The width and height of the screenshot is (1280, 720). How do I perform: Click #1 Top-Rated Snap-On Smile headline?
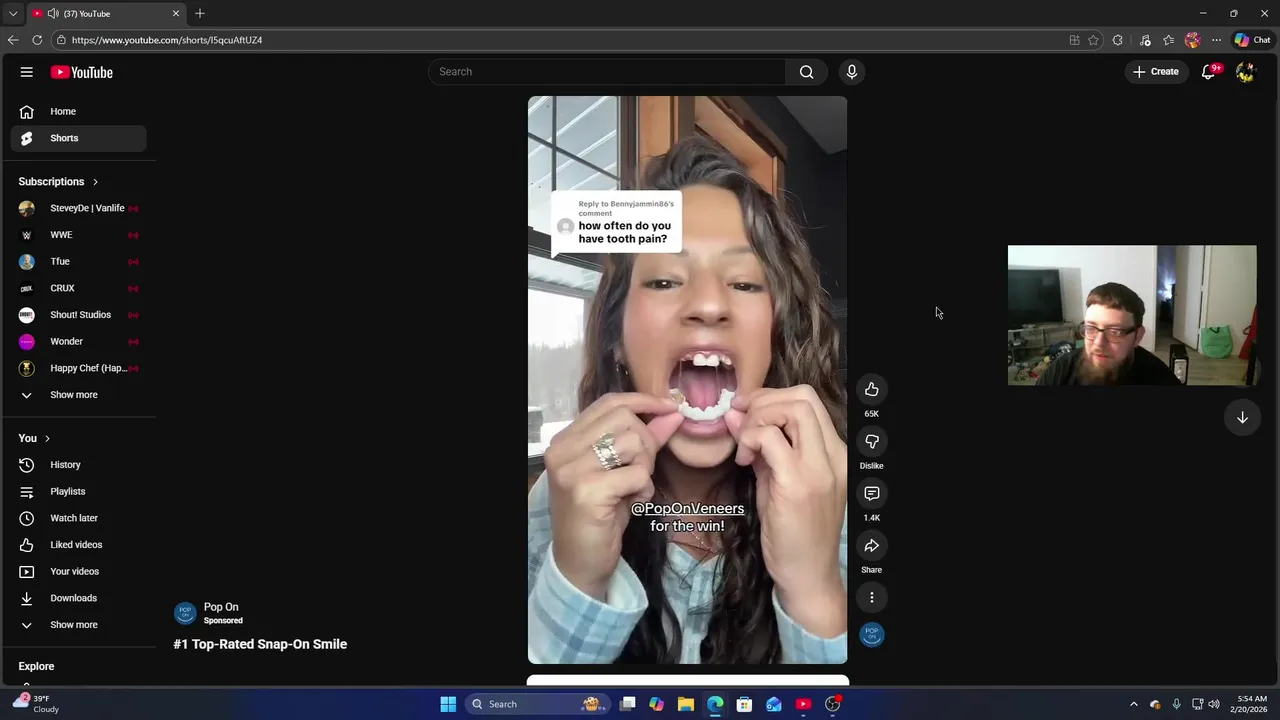pyautogui.click(x=260, y=644)
